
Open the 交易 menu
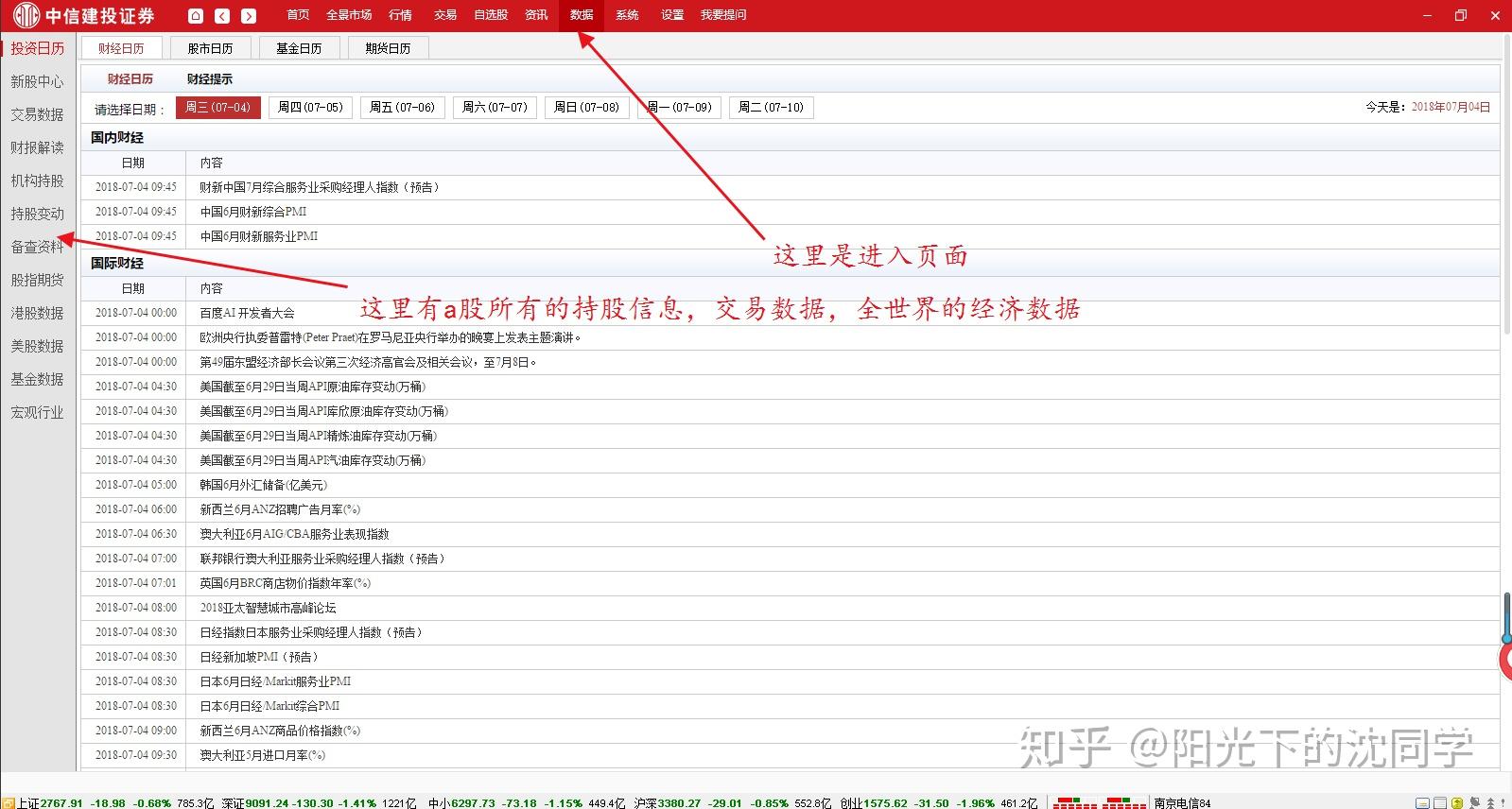(x=445, y=15)
